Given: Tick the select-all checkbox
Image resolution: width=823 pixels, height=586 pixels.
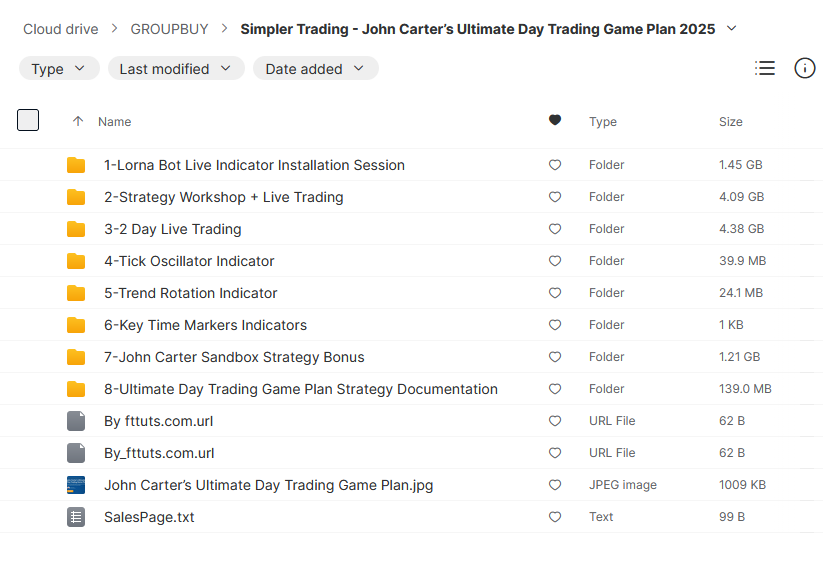Looking at the screenshot, I should [28, 121].
